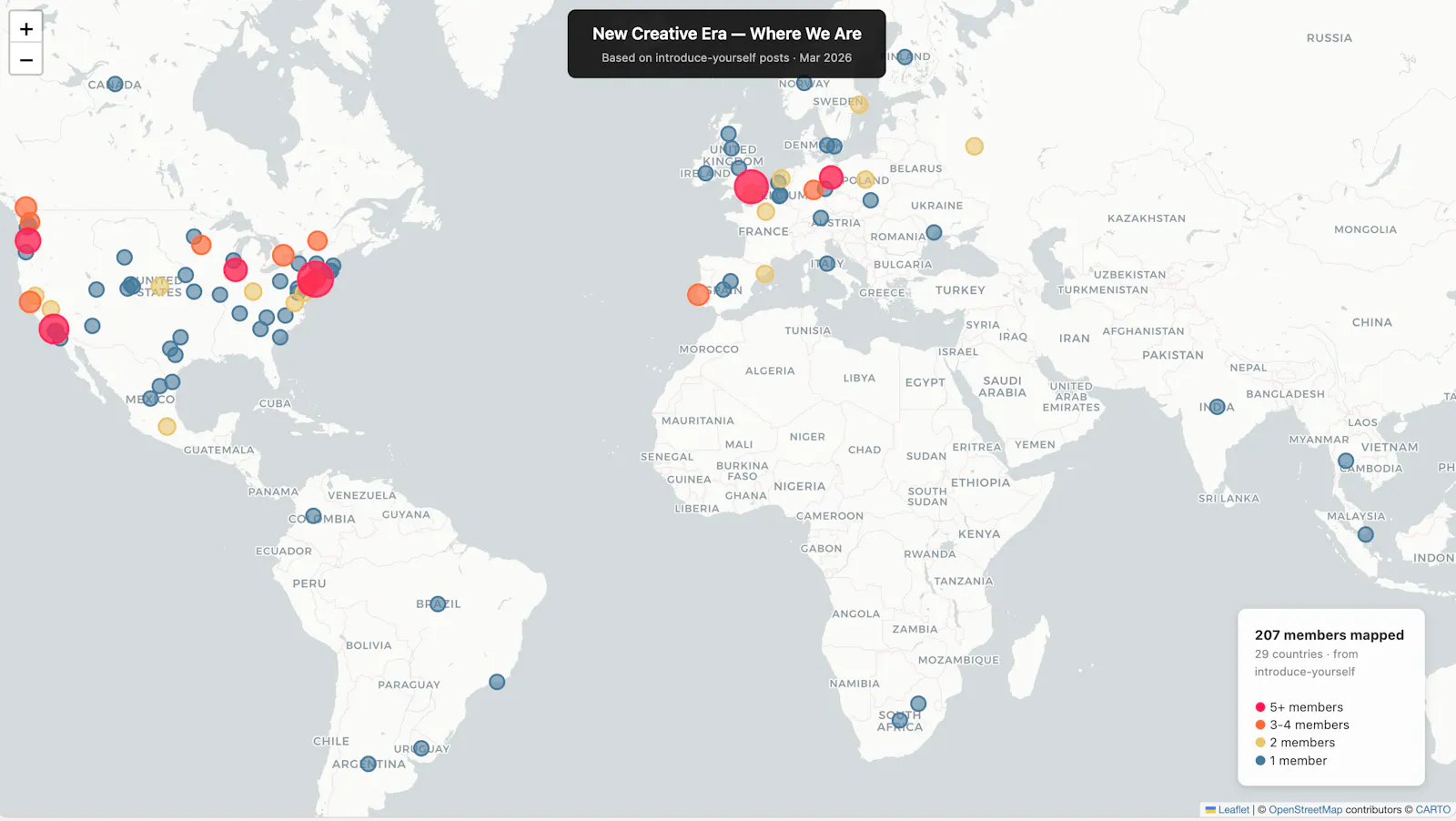Select the yellow marker in southern Mexico
Screen dimensions: 1456x821
point(167,426)
